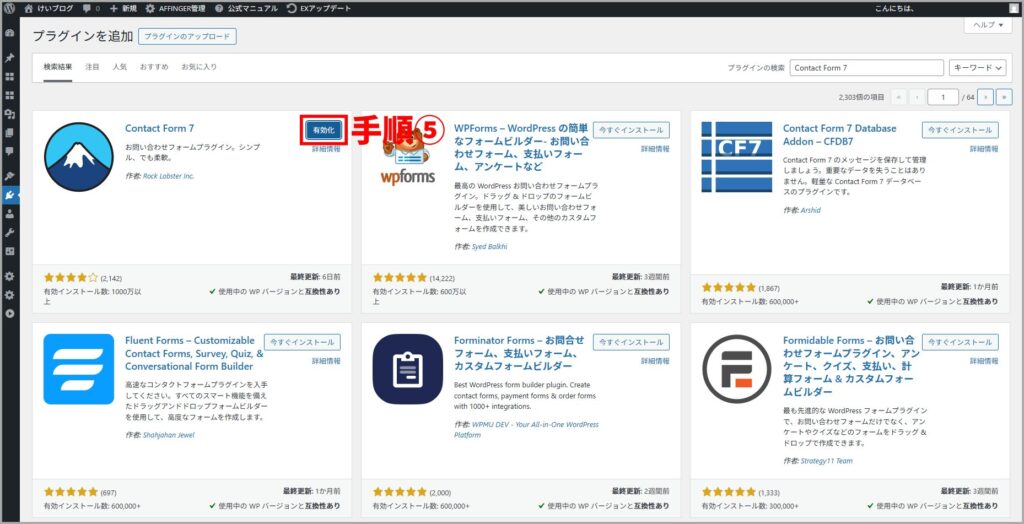Open the Users icon in the sidebar

10,213
